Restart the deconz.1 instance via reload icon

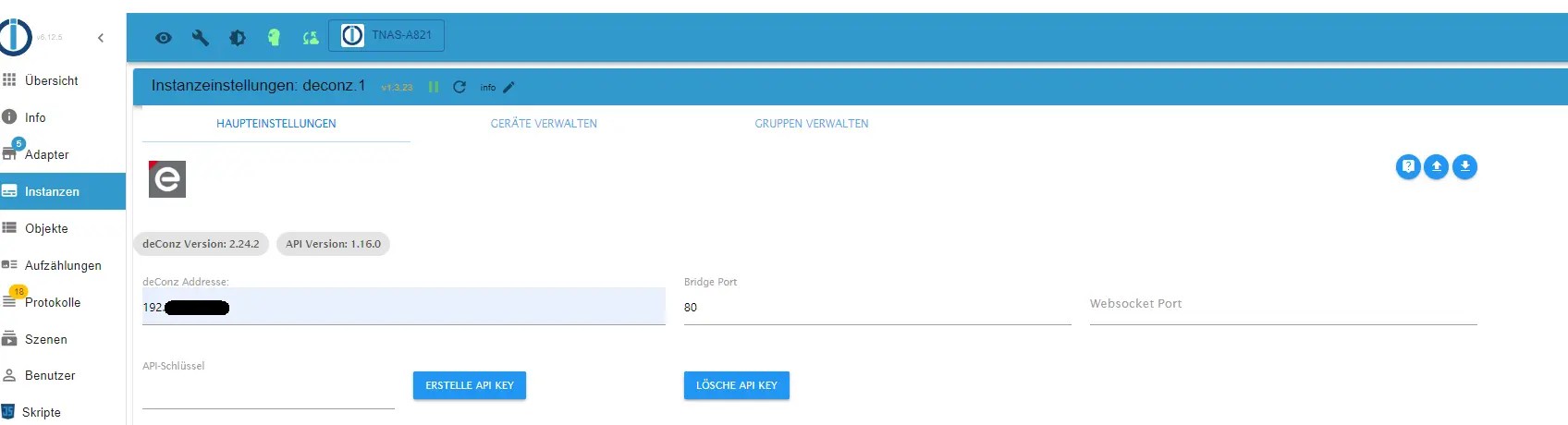tap(459, 87)
